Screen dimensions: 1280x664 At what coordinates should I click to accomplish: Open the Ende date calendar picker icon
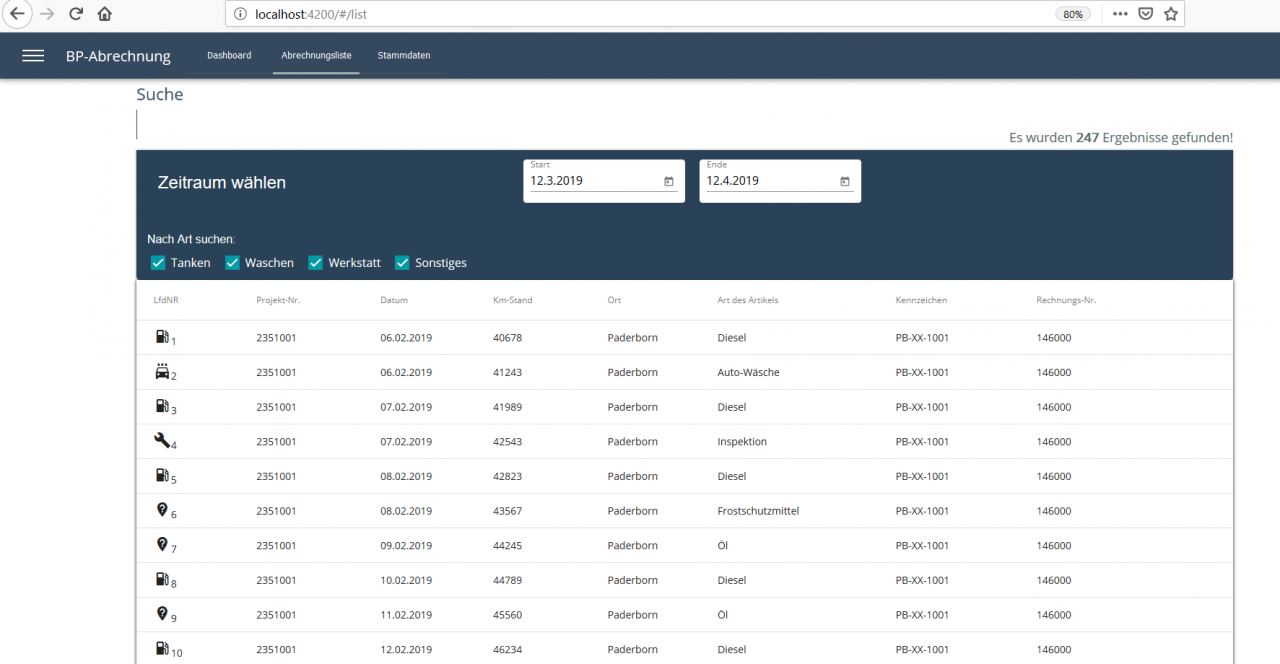(x=845, y=181)
